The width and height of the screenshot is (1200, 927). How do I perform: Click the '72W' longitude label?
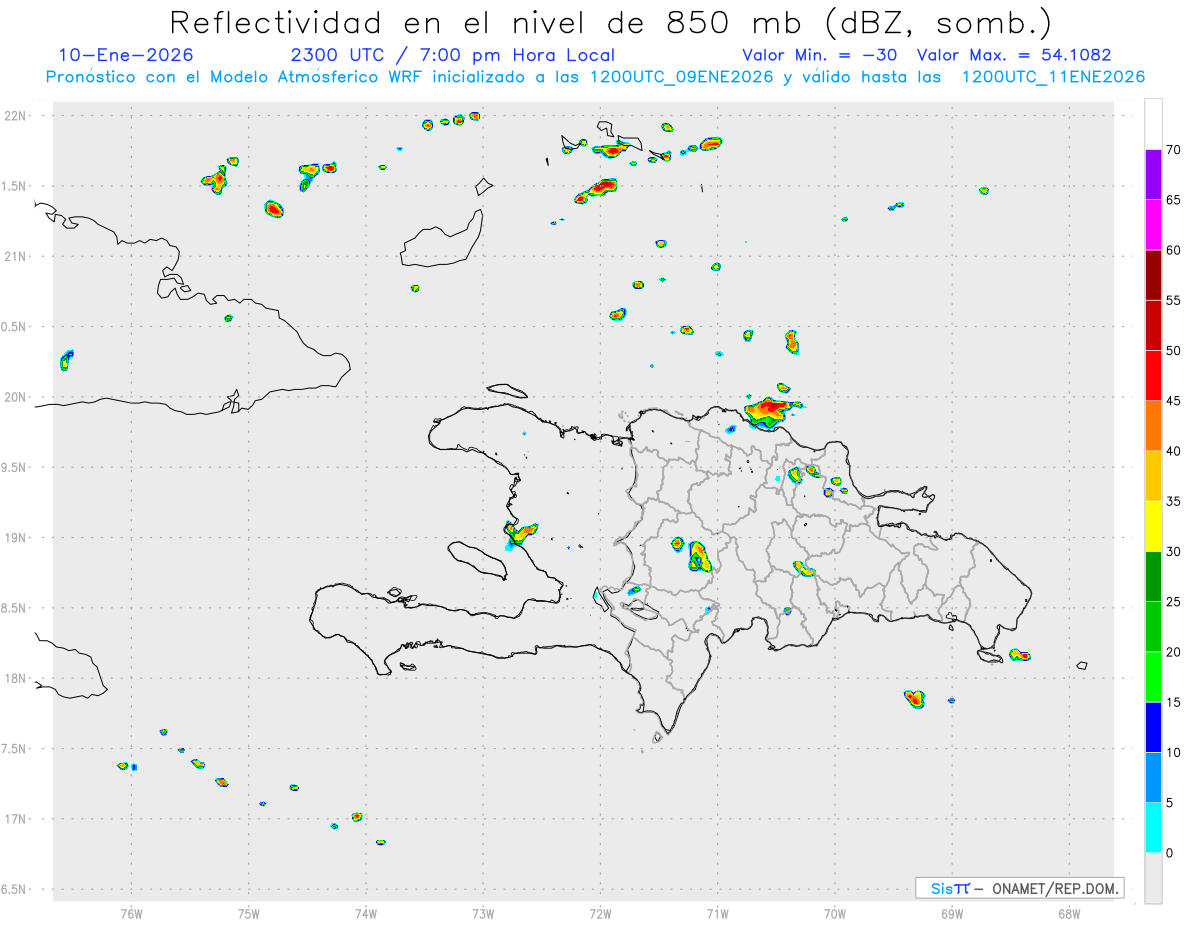[600, 914]
